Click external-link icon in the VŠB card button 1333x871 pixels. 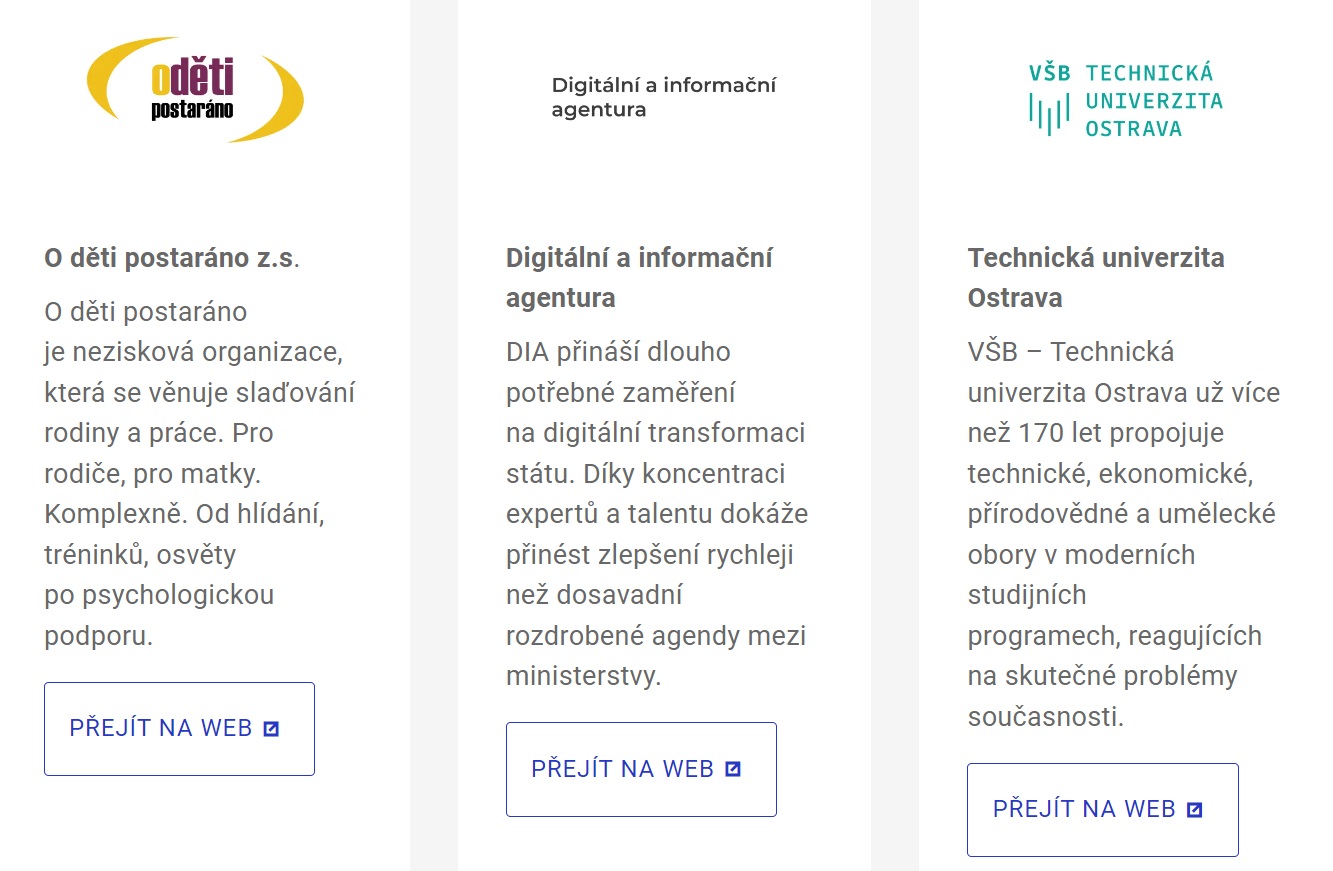pyautogui.click(x=1194, y=810)
